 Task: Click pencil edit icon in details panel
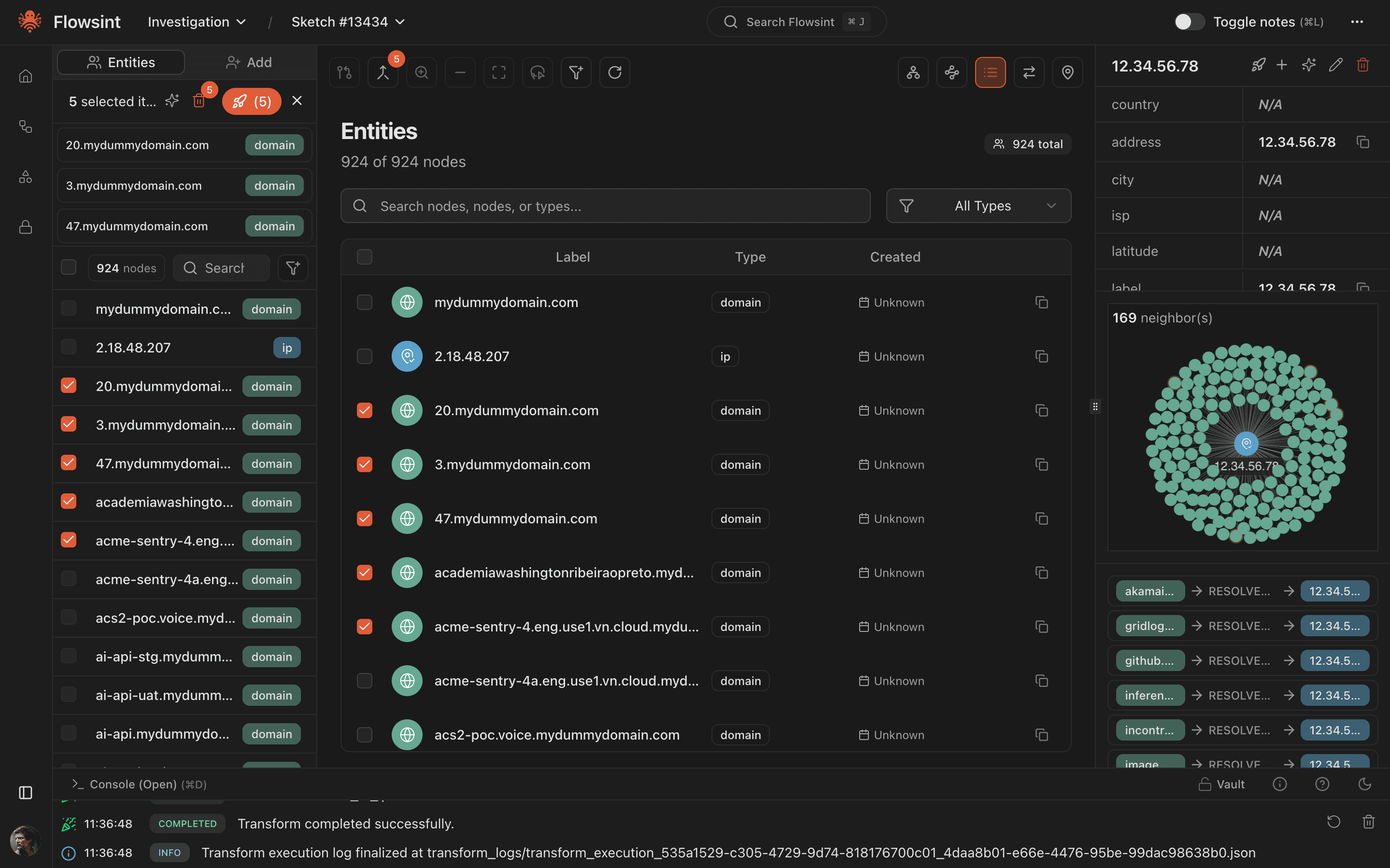click(x=1335, y=66)
